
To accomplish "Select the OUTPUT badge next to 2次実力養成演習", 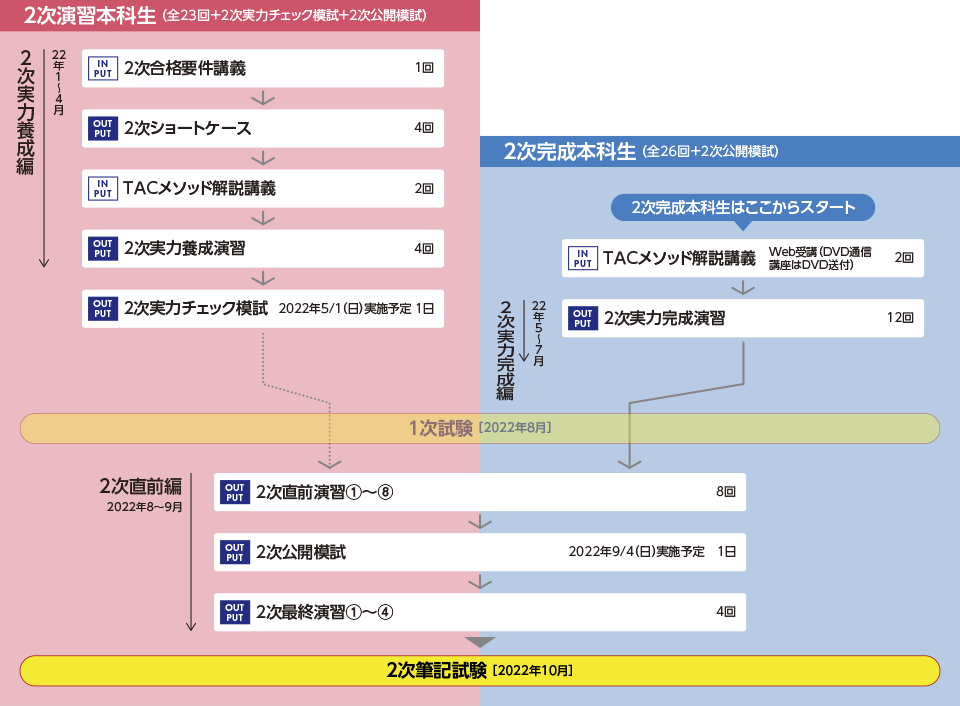I will click(x=102, y=248).
